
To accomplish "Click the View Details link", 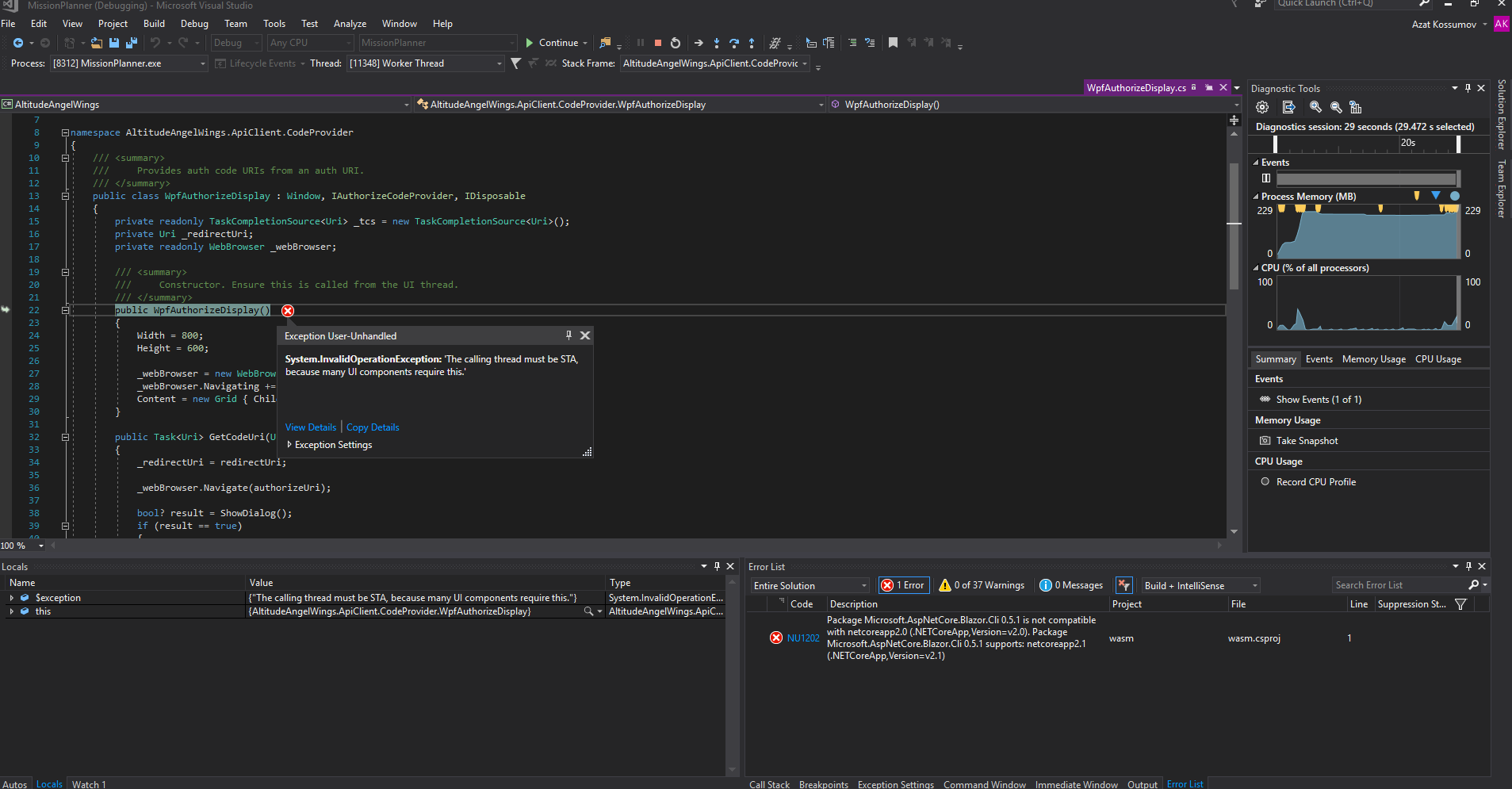I will coord(311,427).
